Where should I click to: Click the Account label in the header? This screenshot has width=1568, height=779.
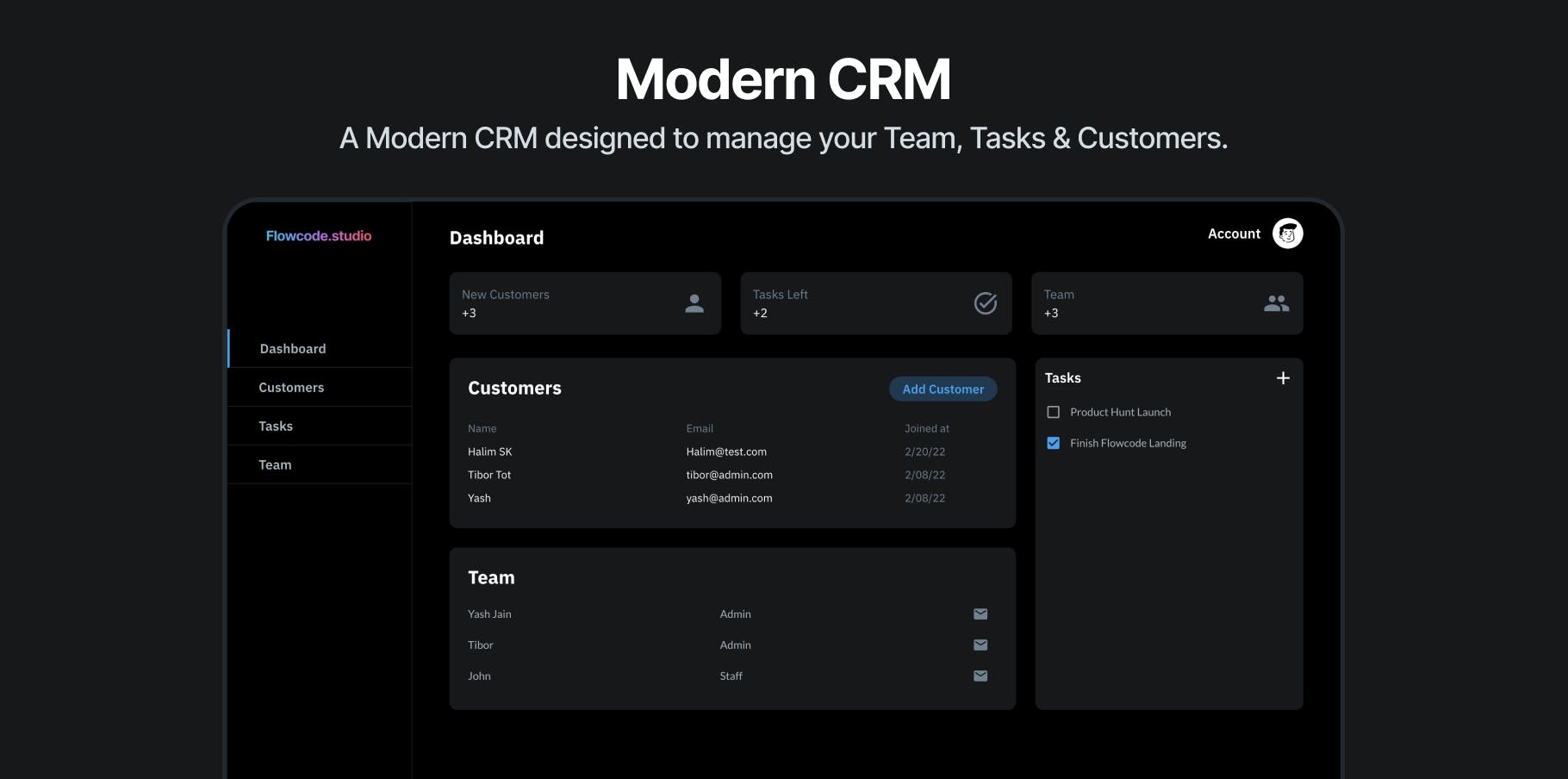pyautogui.click(x=1234, y=234)
